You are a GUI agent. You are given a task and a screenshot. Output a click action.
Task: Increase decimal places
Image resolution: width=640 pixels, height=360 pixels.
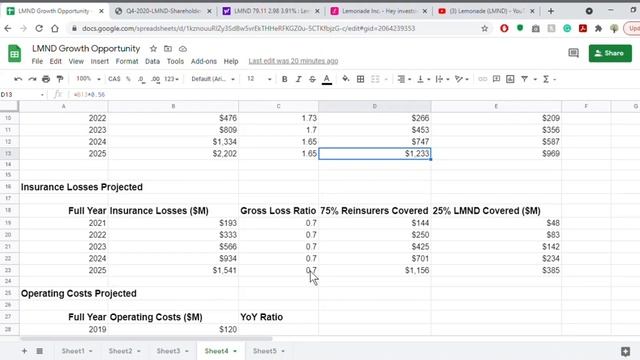point(156,79)
